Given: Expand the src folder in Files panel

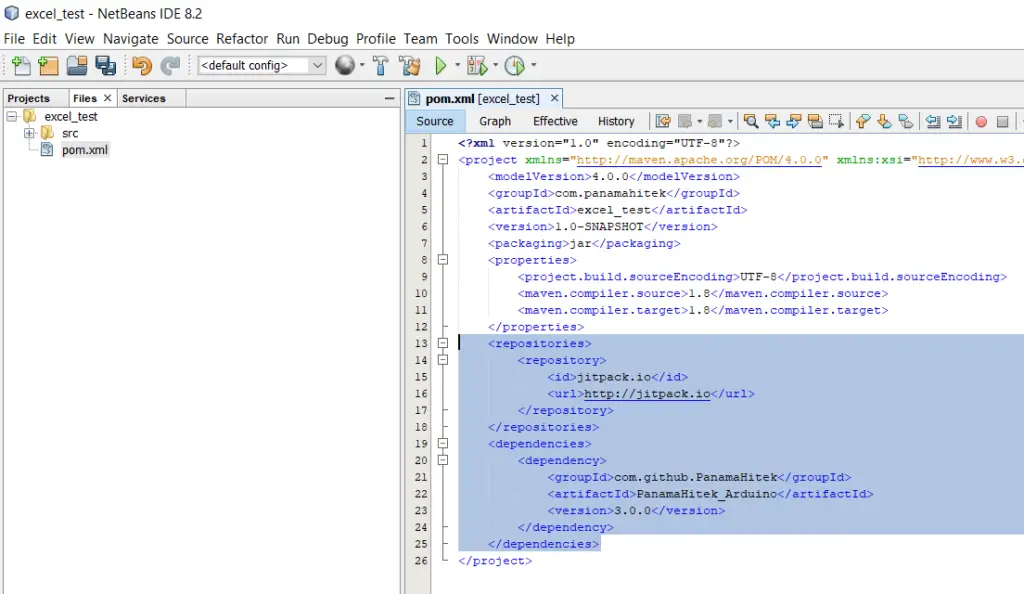Looking at the screenshot, I should (29, 133).
